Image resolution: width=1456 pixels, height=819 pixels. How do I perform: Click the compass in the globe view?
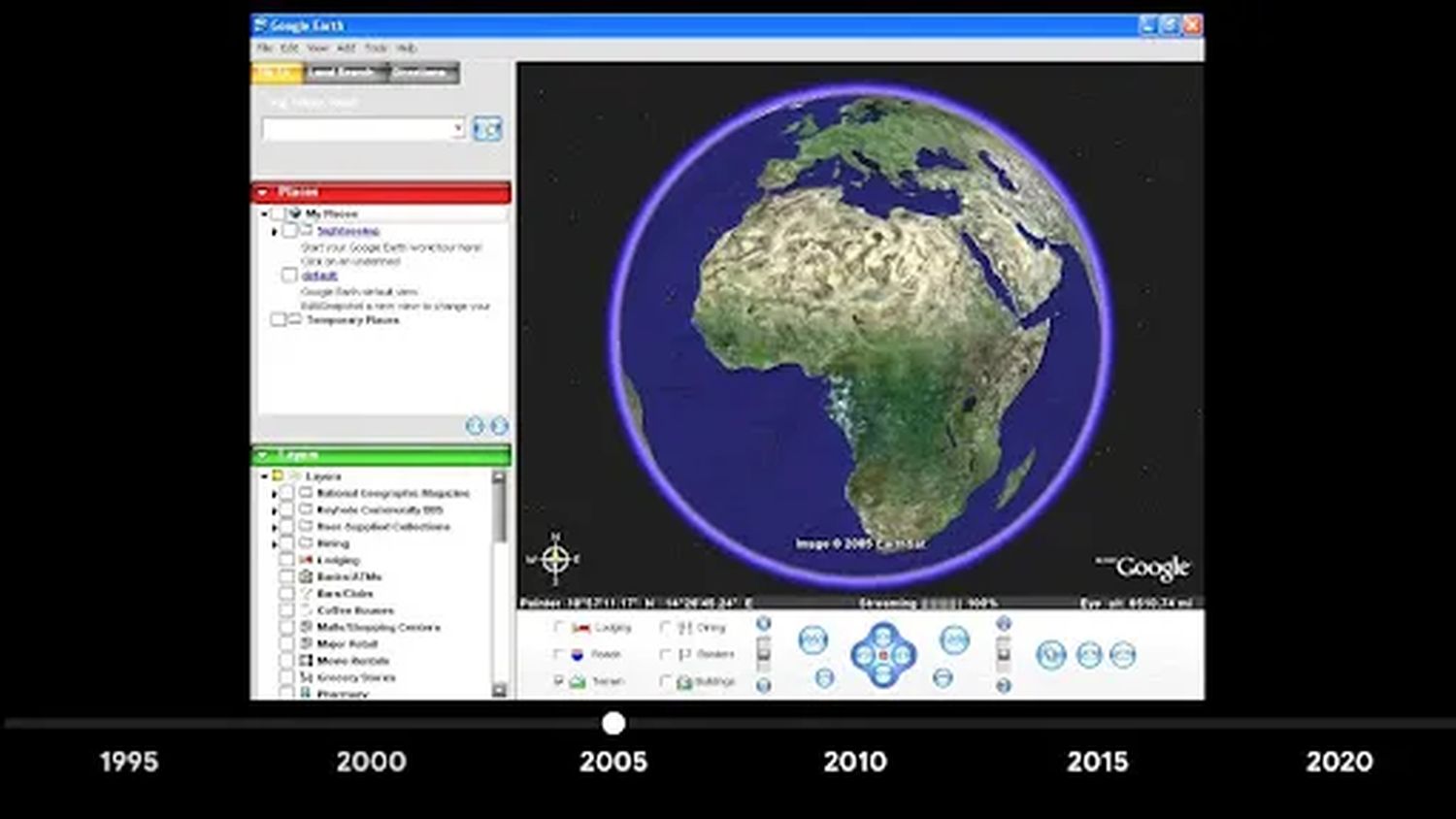coord(554,559)
